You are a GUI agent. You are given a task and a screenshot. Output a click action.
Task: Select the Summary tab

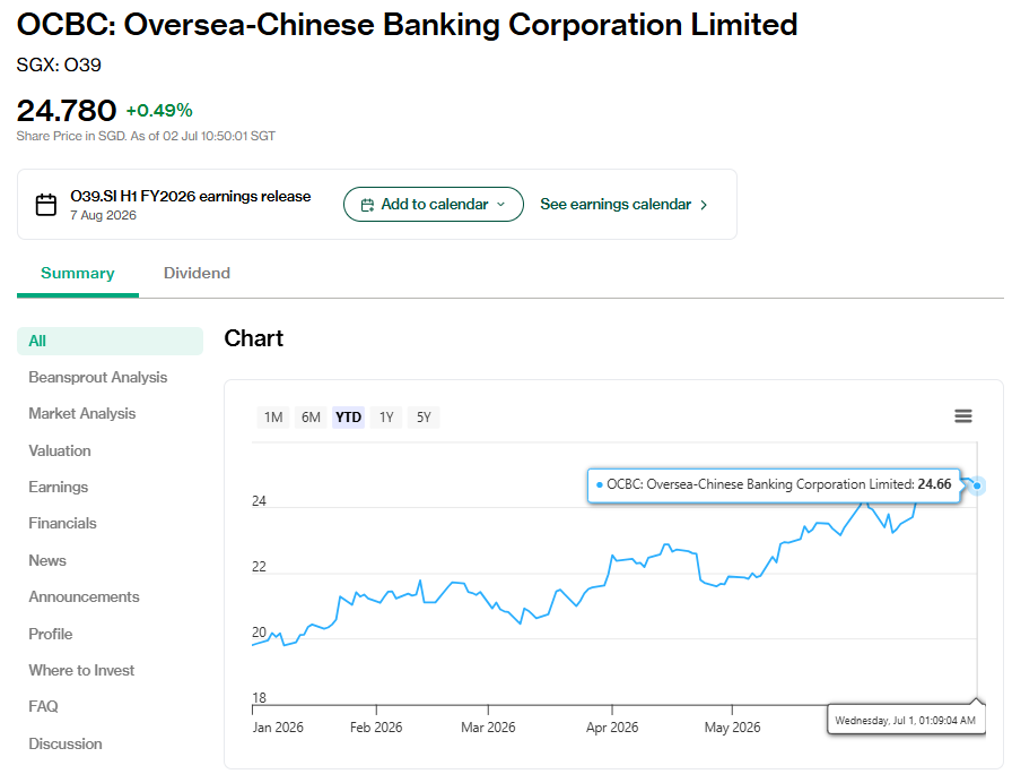point(77,273)
